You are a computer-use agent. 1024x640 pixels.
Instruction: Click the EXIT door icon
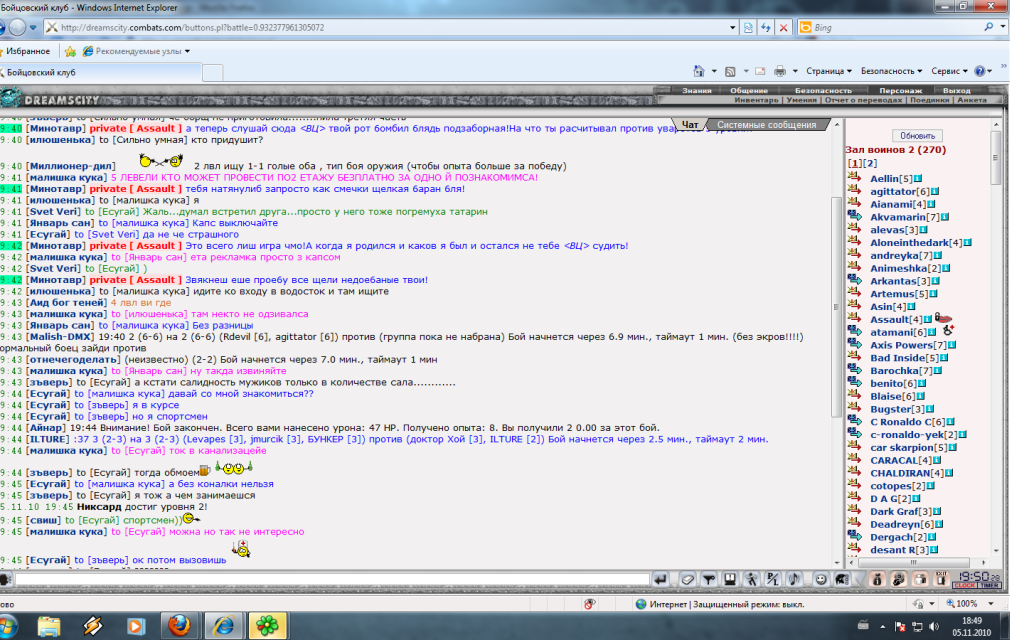[x=941, y=579]
